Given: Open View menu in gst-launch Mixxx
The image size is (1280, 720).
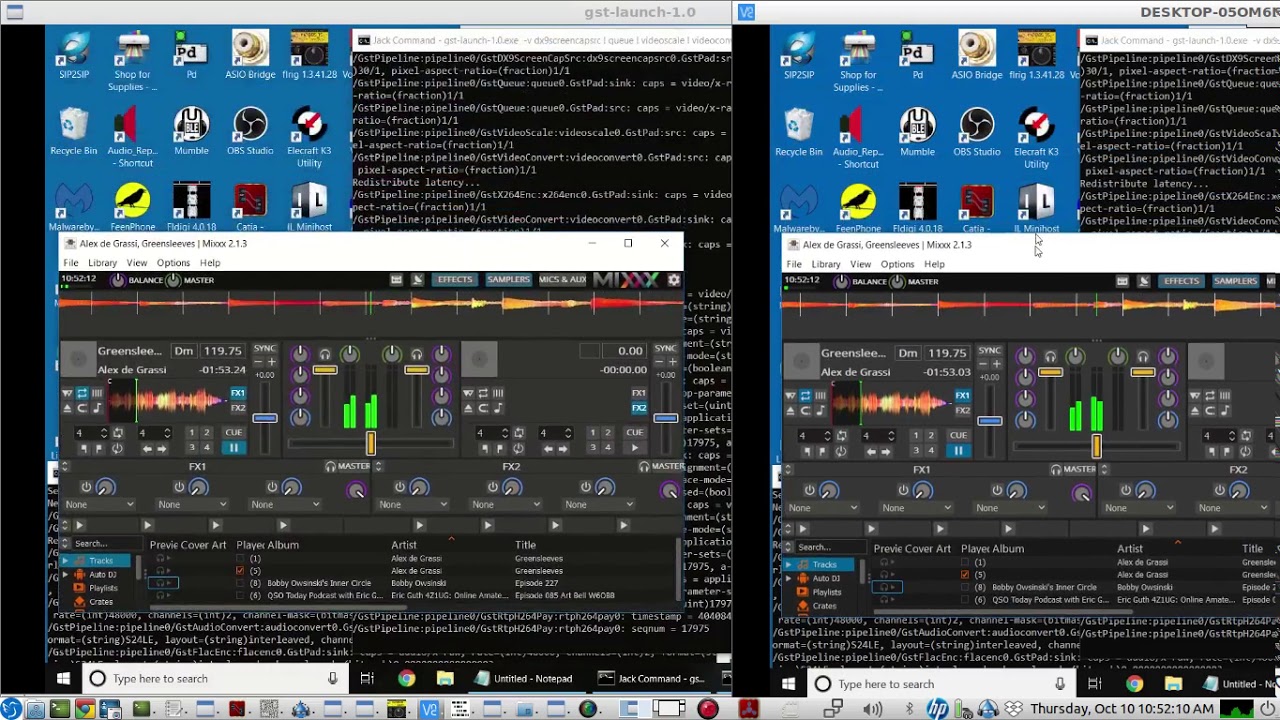Looking at the screenshot, I should click(136, 263).
